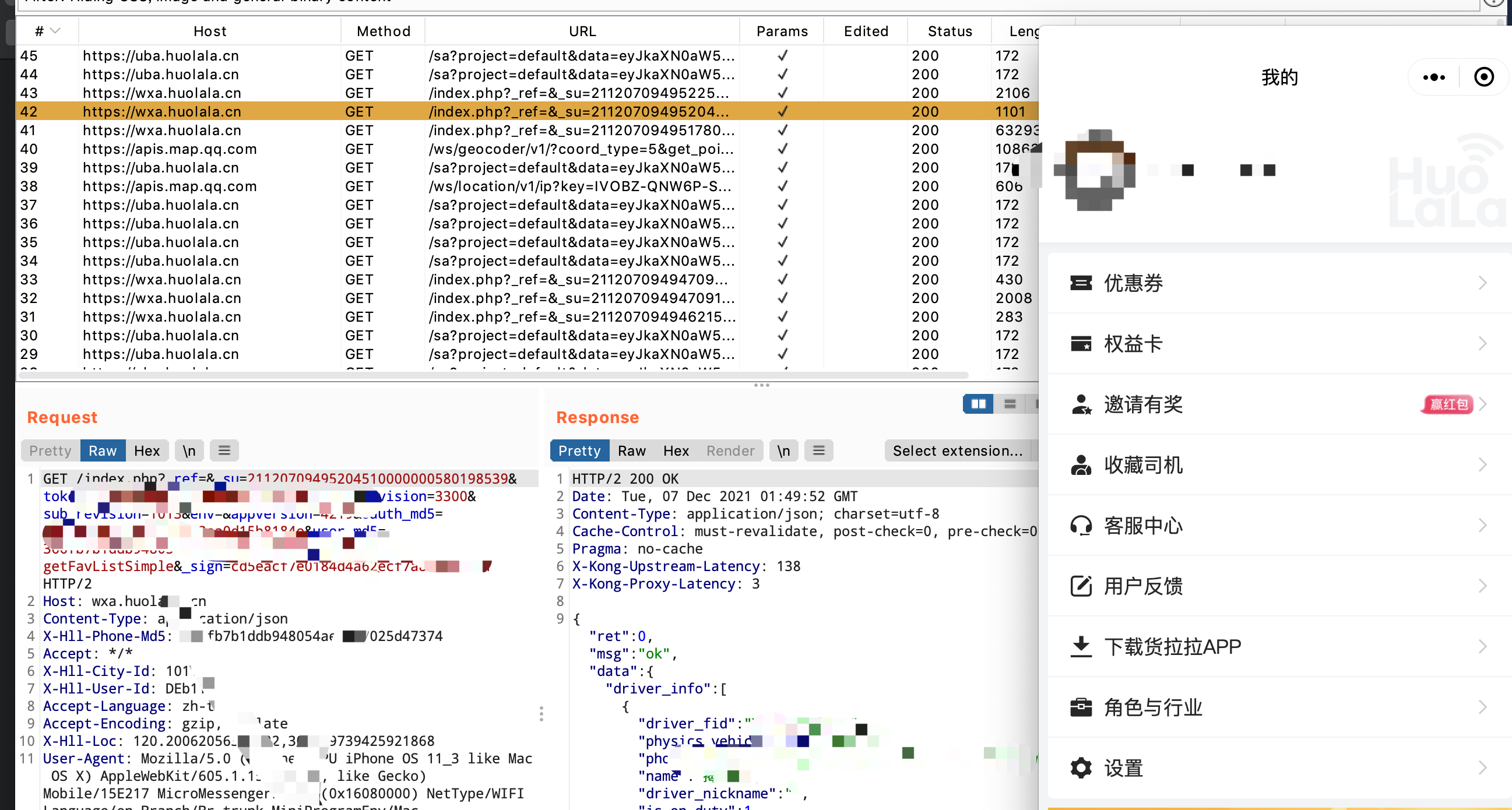The height and width of the screenshot is (810, 1512).
Task: Switch Response view to Render tab
Action: pos(730,450)
